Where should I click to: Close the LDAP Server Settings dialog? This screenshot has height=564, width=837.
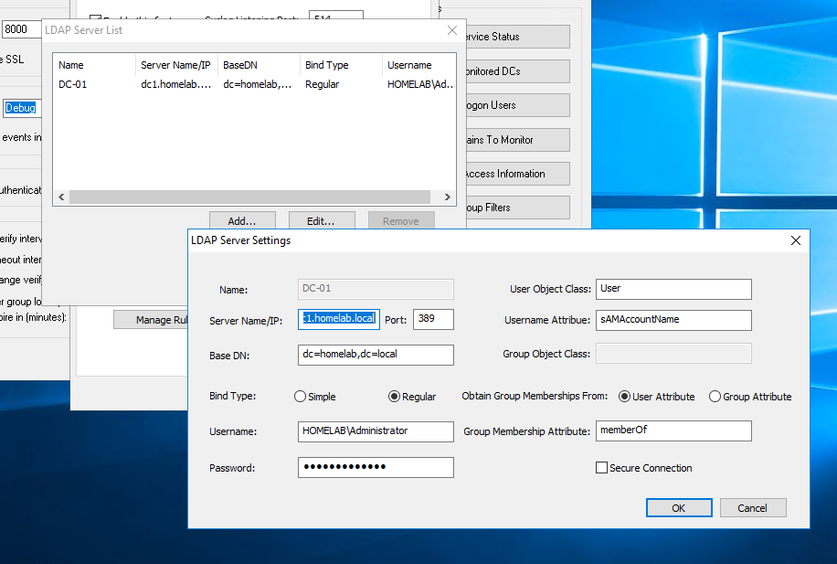pyautogui.click(x=796, y=241)
